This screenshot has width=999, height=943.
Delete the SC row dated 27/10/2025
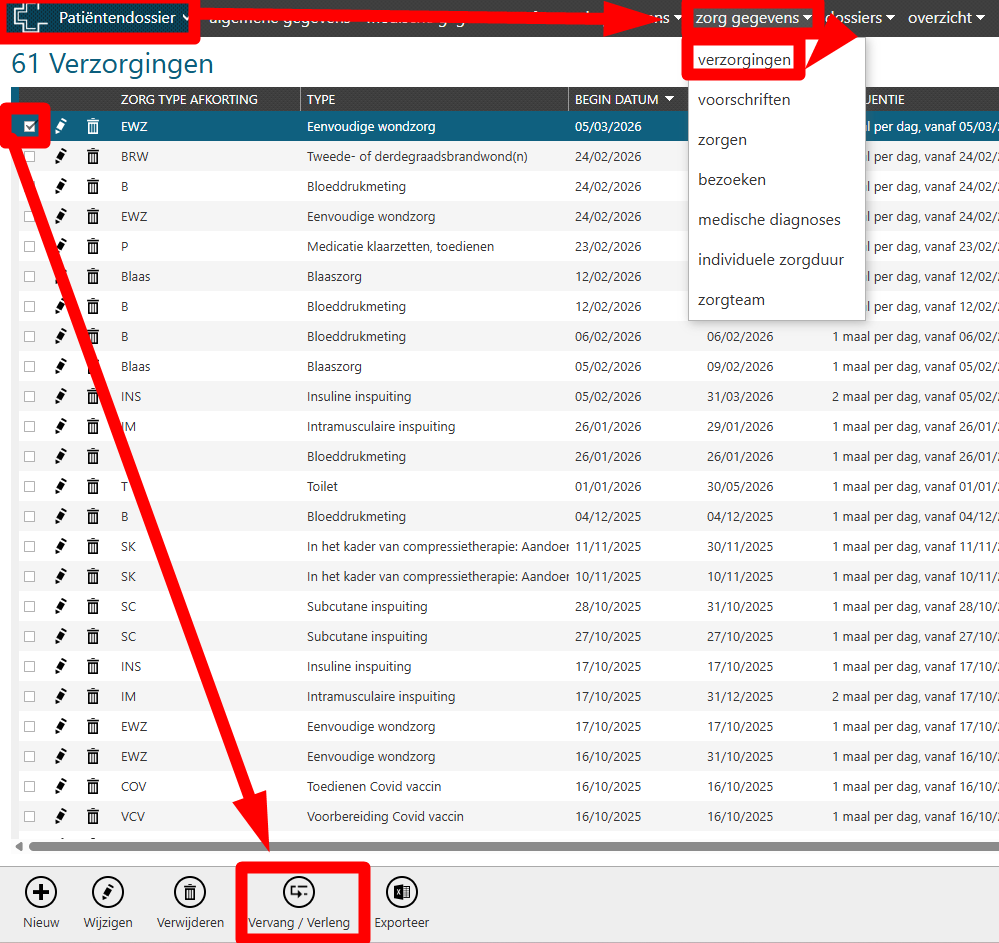tap(93, 636)
